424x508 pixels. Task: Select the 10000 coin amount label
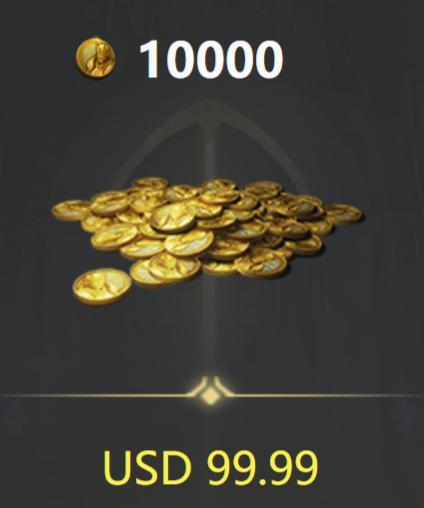click(211, 59)
